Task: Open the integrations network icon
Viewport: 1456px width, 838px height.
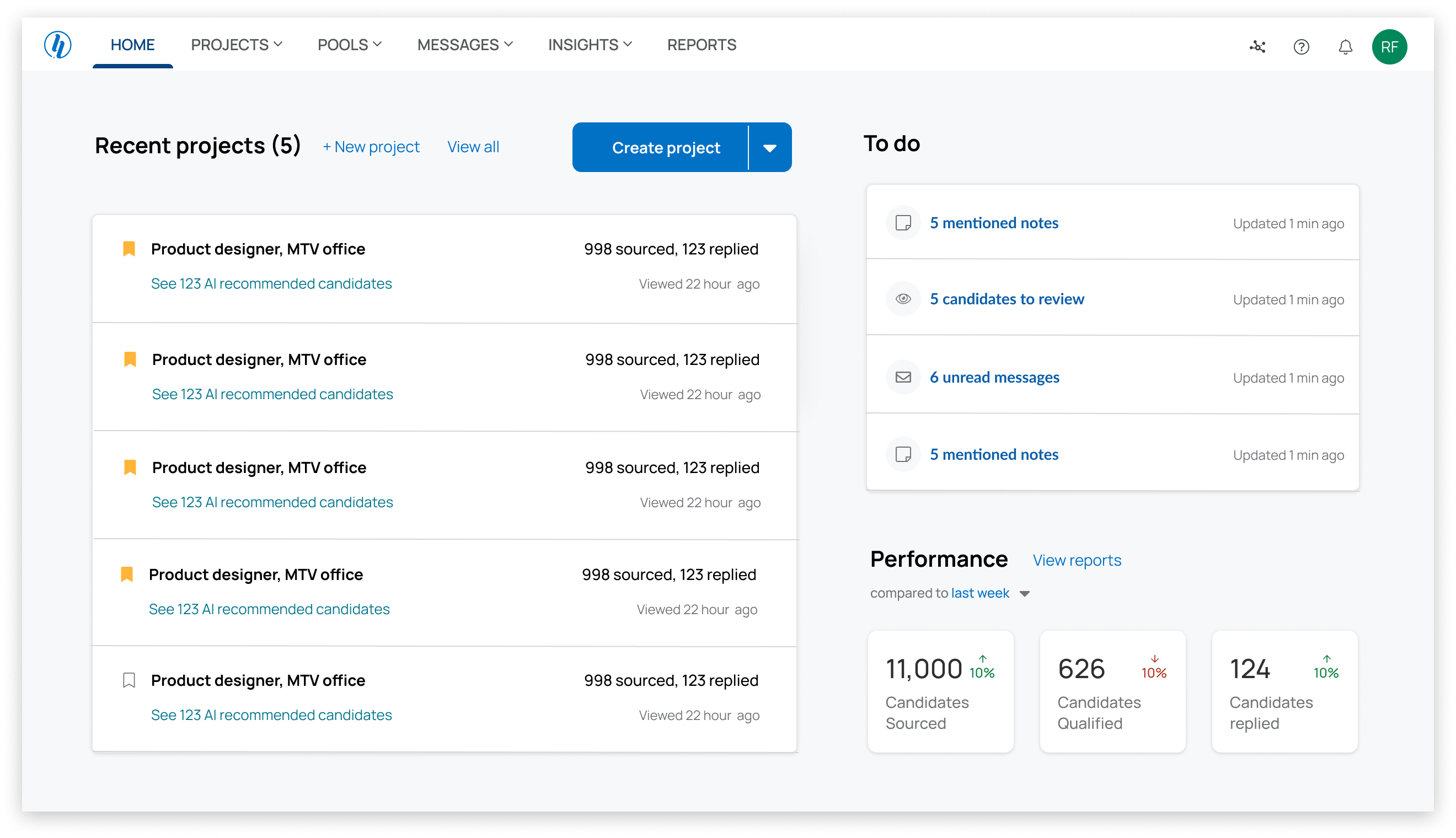Action: 1257,47
